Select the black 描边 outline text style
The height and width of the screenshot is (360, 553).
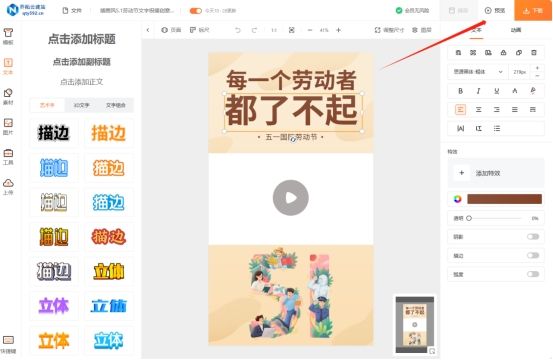54,133
